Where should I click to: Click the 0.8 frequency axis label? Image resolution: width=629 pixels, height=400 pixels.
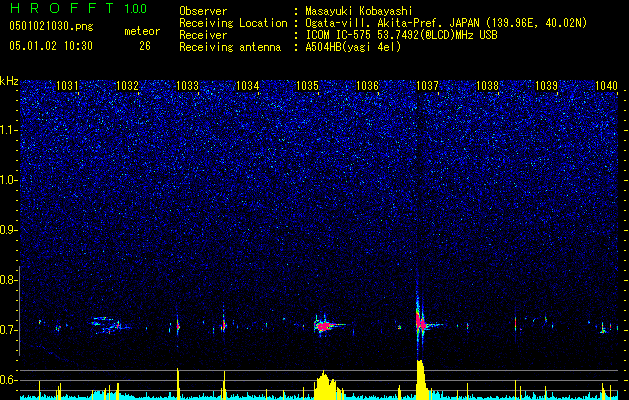pyautogui.click(x=9, y=280)
